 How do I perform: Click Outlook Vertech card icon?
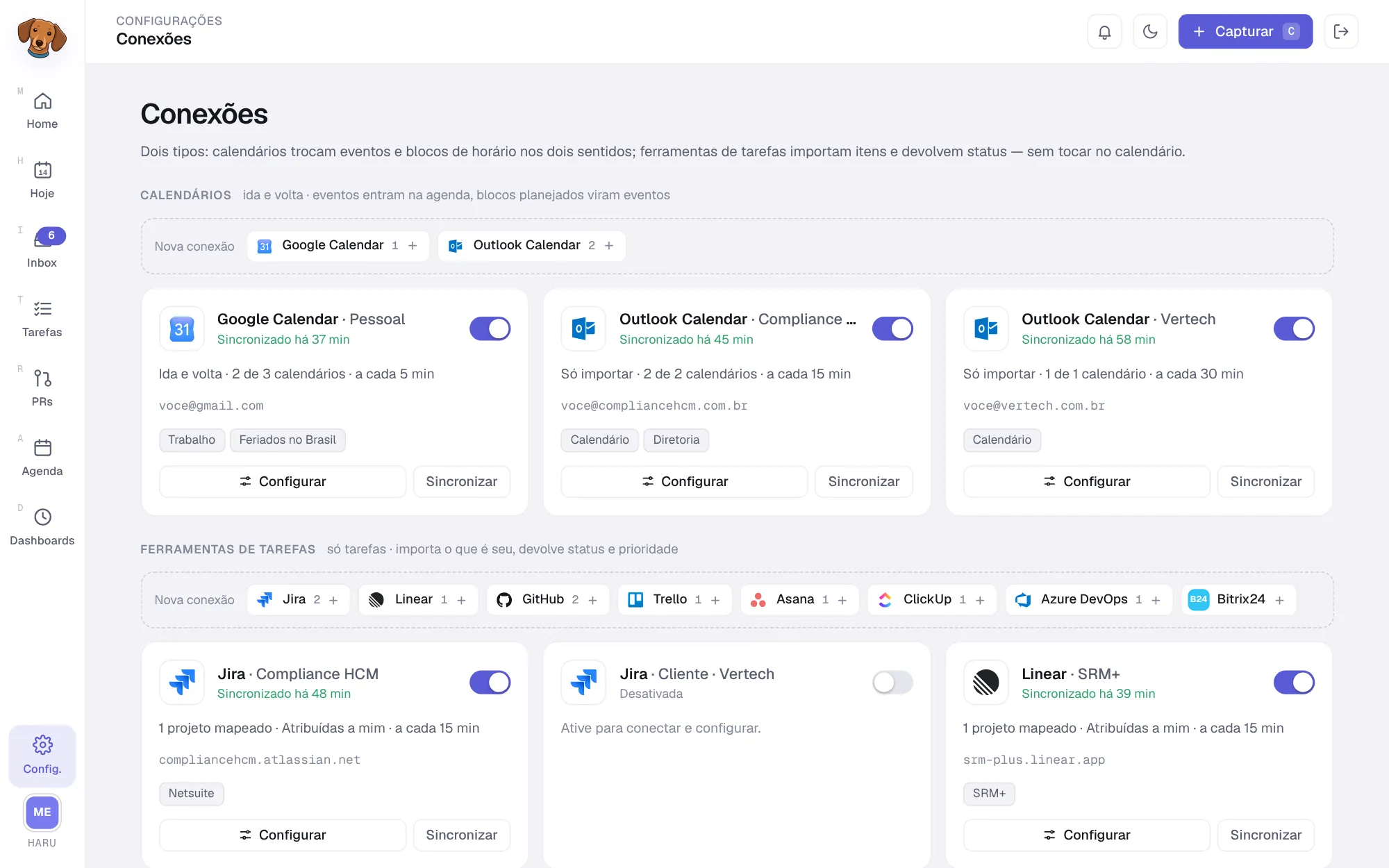click(985, 329)
